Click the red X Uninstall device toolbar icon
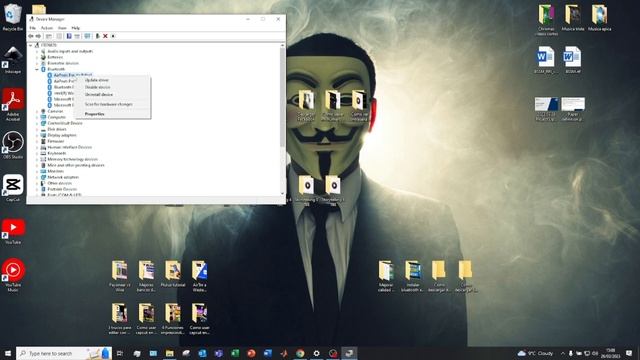The image size is (640, 360). pos(105,36)
